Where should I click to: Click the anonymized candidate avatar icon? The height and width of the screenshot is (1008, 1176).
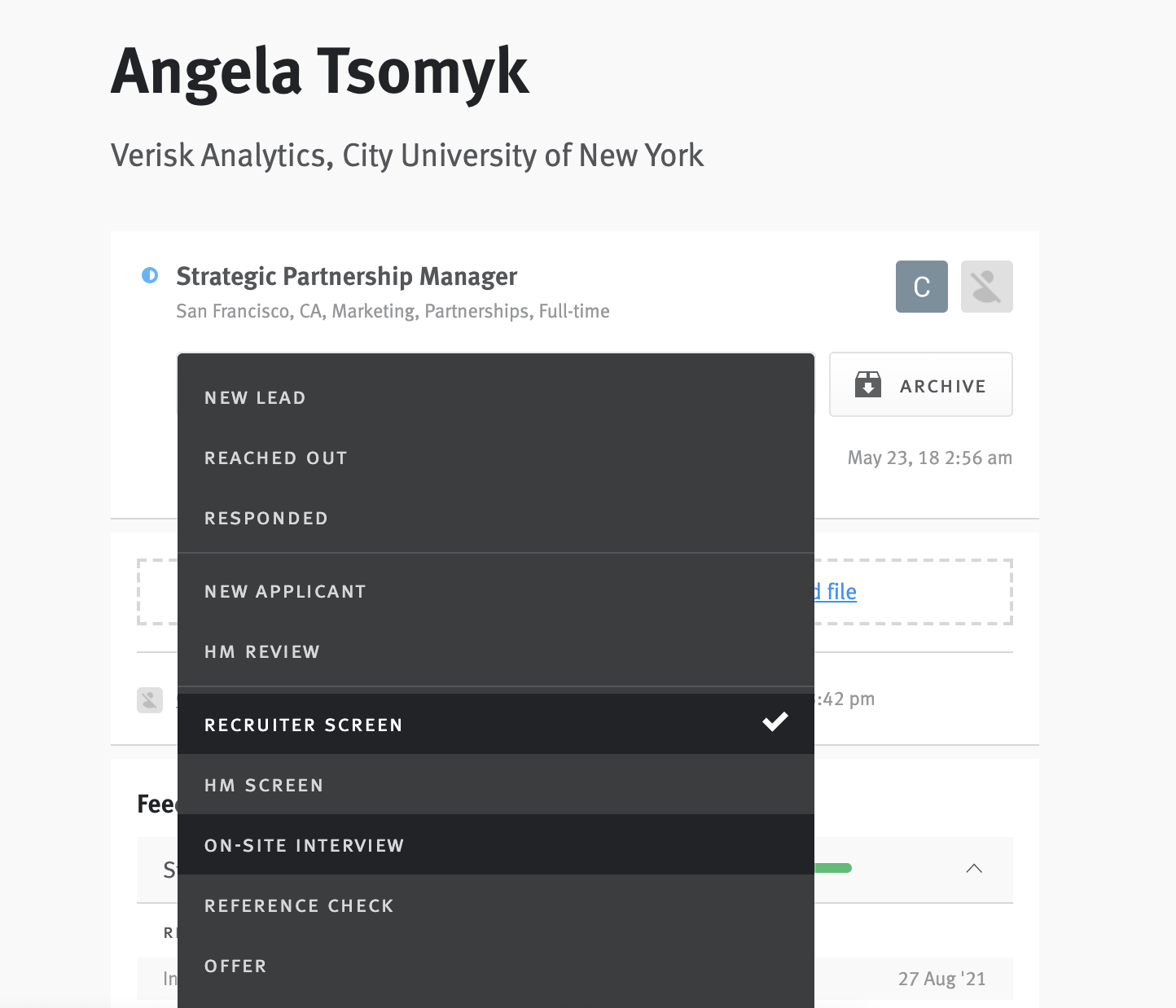986,287
